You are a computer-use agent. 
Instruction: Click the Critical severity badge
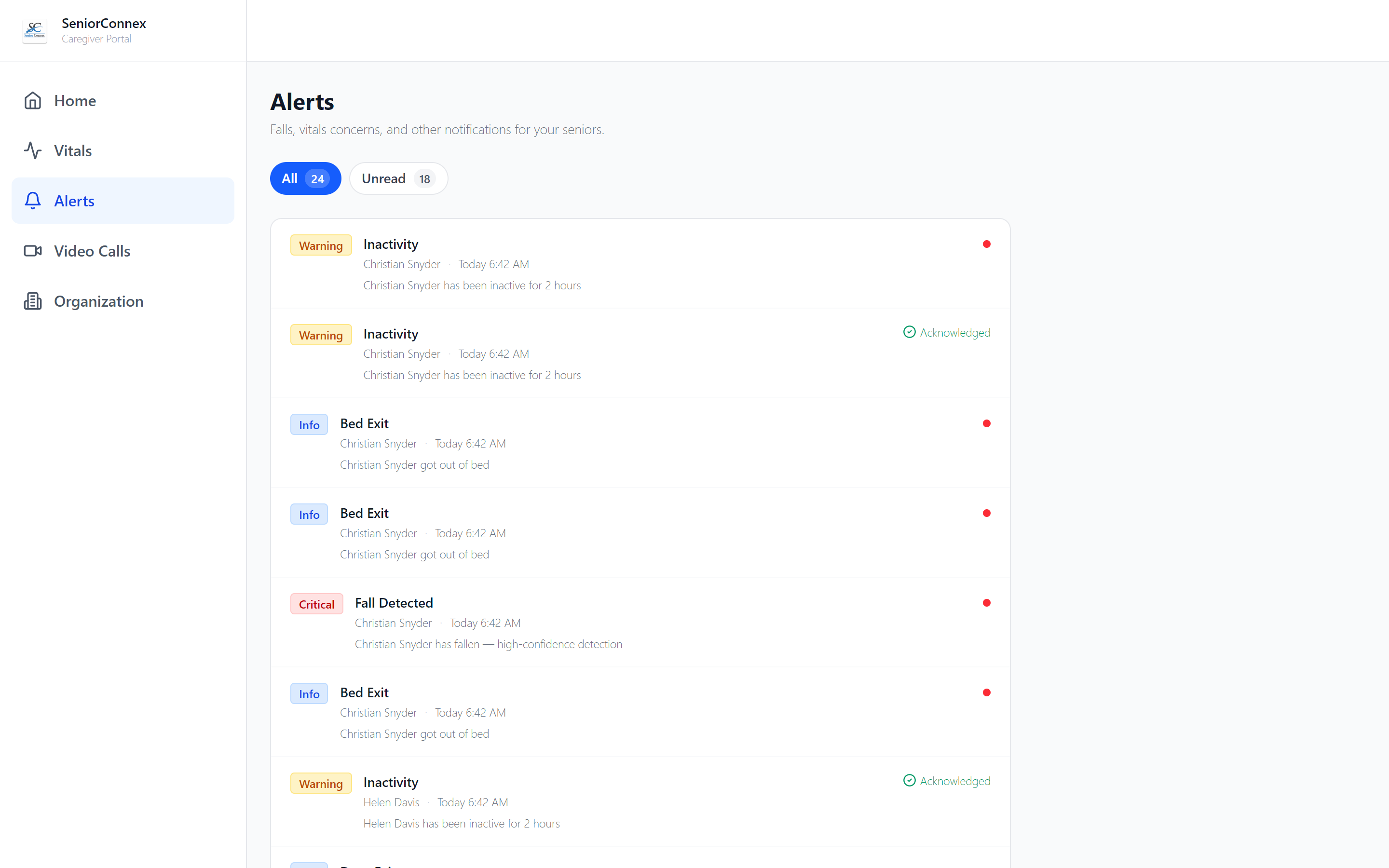[x=316, y=604]
